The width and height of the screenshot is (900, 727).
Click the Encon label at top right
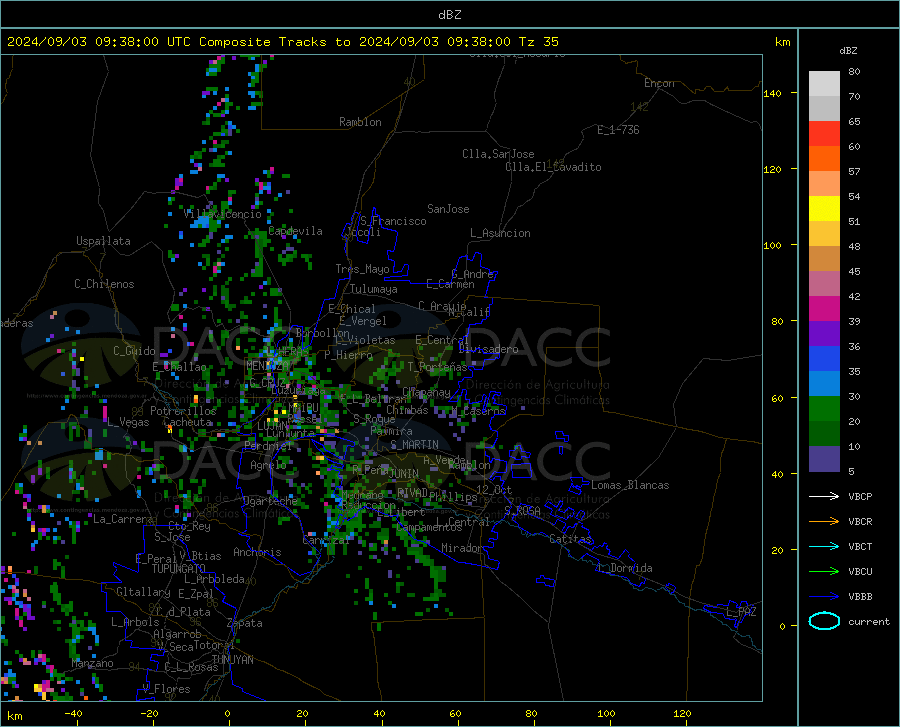pyautogui.click(x=659, y=83)
